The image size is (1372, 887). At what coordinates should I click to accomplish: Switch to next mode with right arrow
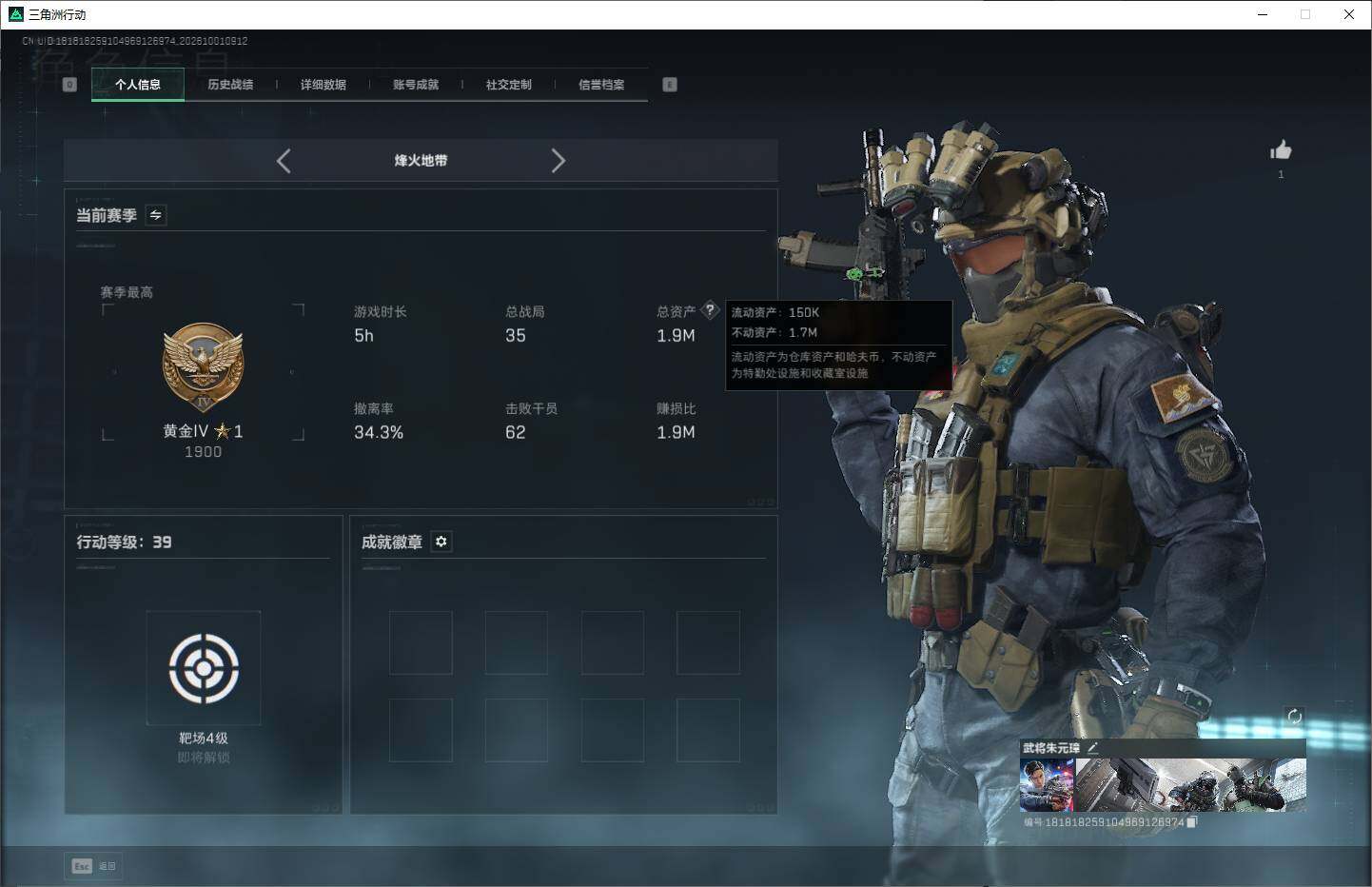pyautogui.click(x=559, y=161)
